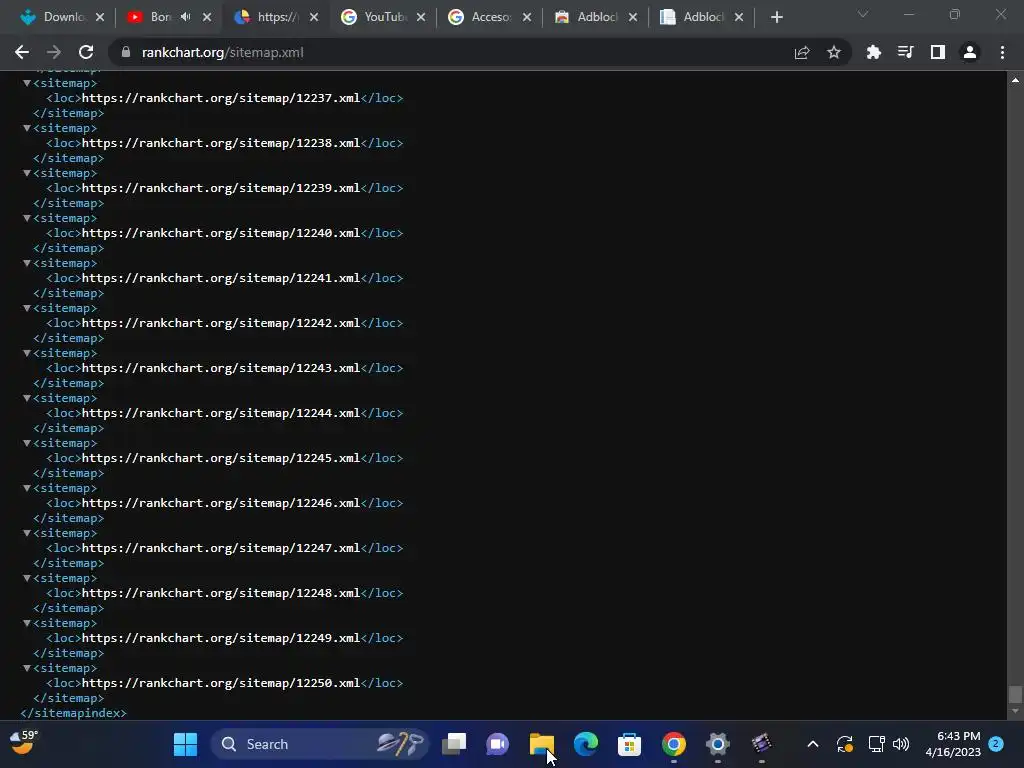Open Microsoft Store from taskbar
The image size is (1024, 768).
tap(630, 744)
